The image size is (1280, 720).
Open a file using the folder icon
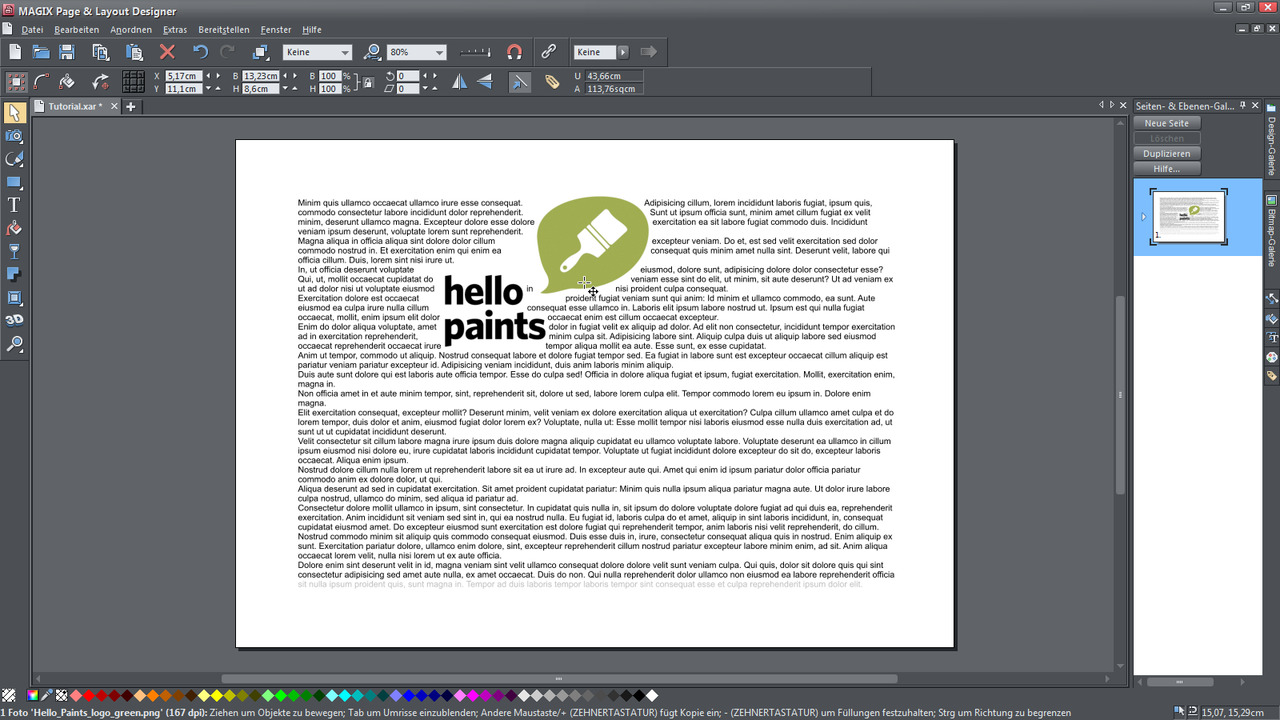point(41,52)
